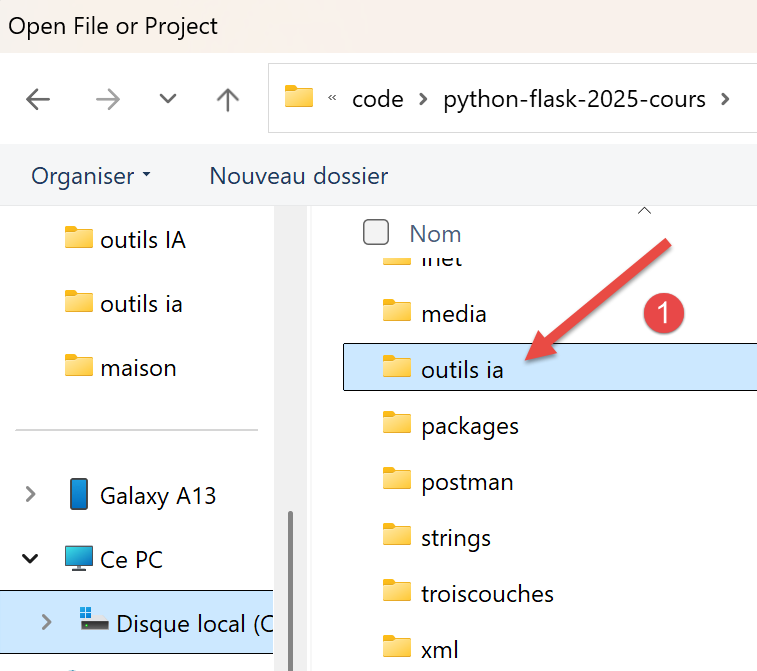Toggle the select-all checkbox beside Nom
Image resolution: width=757 pixels, height=671 pixels.
pyautogui.click(x=376, y=233)
